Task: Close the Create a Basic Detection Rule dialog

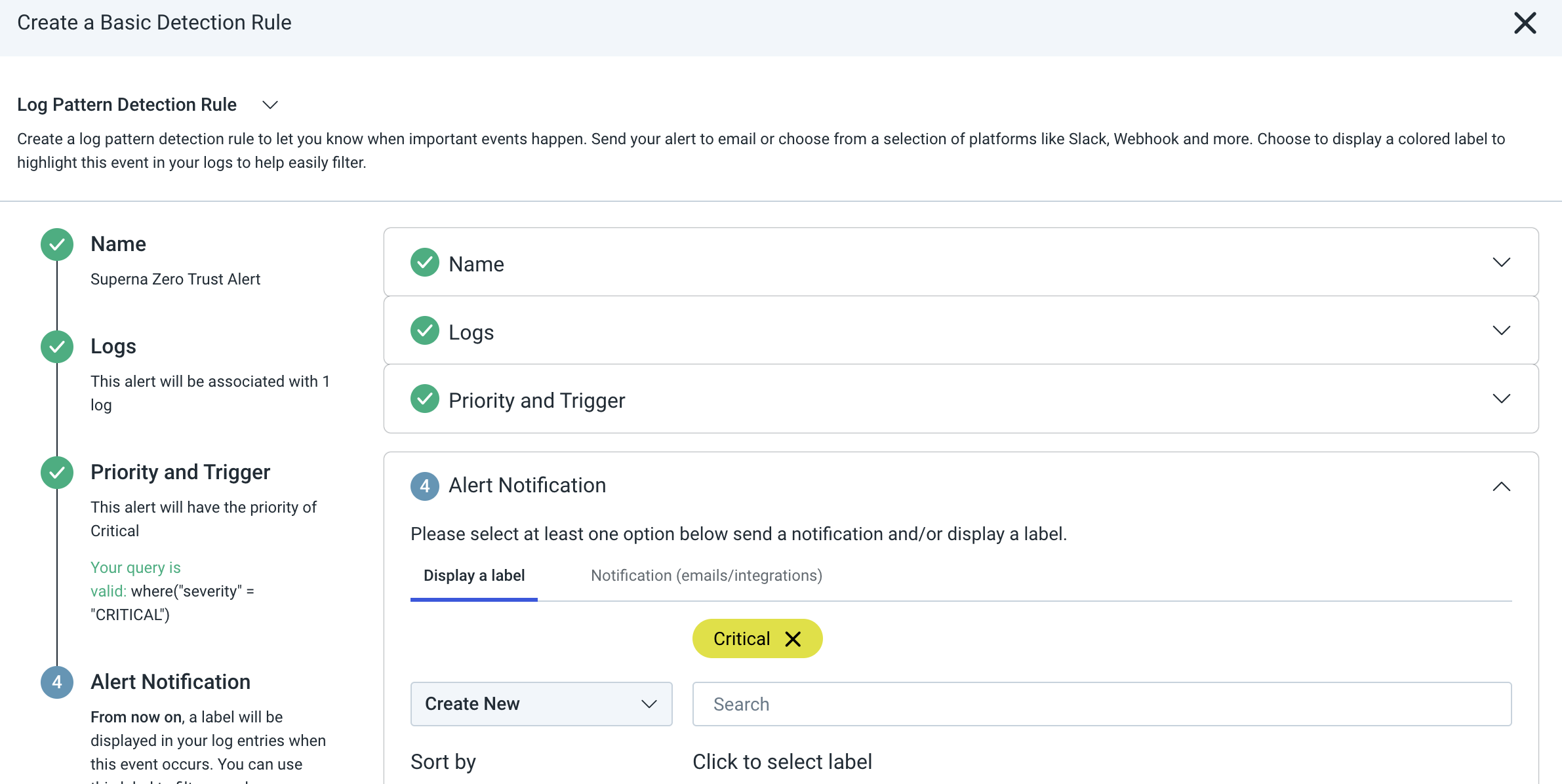Action: tap(1526, 23)
